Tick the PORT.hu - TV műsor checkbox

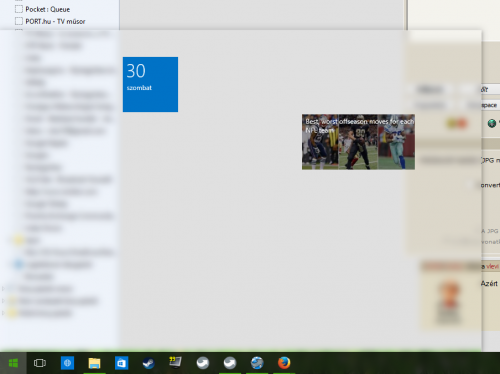(19, 21)
